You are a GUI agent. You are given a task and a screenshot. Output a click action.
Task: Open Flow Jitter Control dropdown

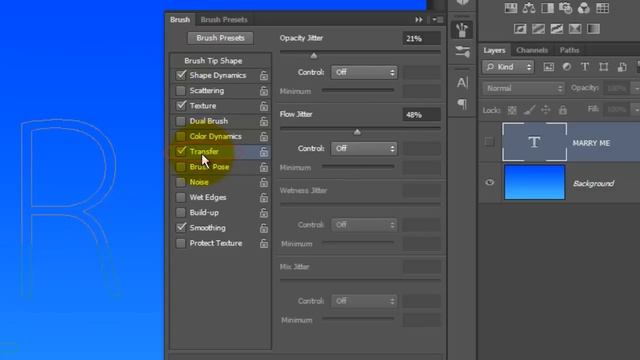tap(364, 149)
